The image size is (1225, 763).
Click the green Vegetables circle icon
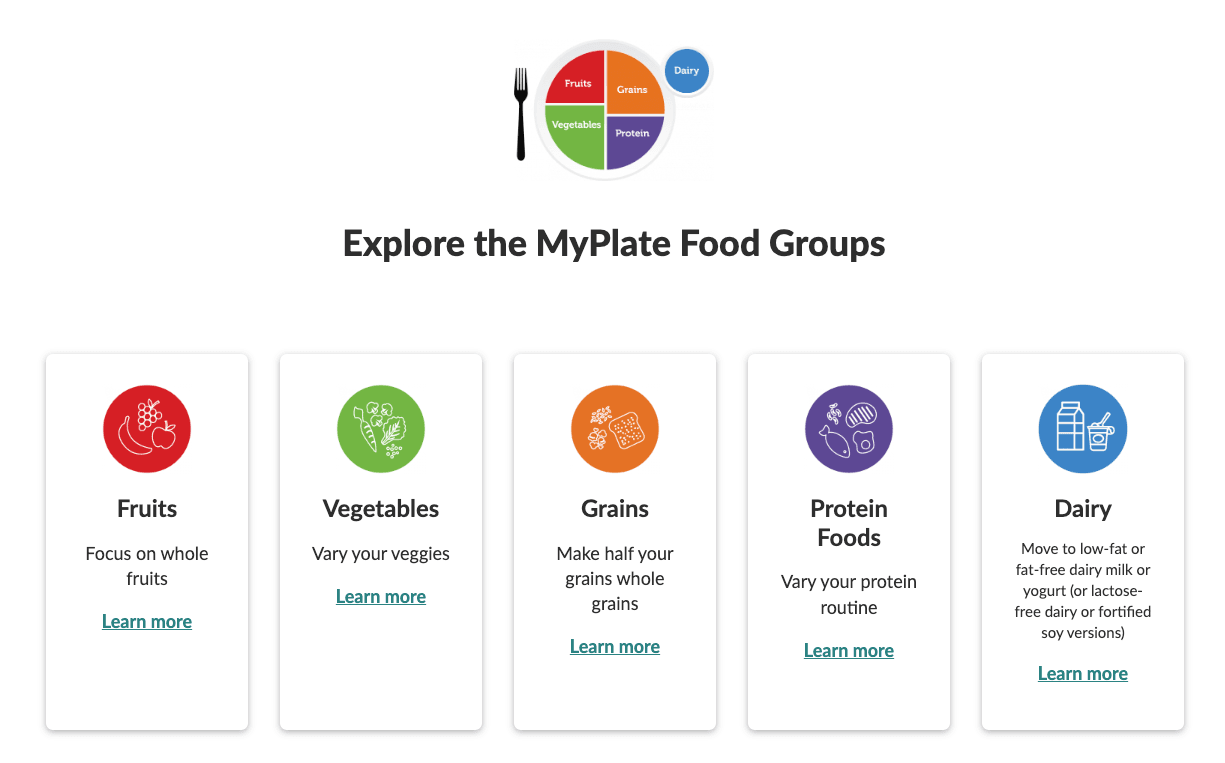click(x=381, y=429)
